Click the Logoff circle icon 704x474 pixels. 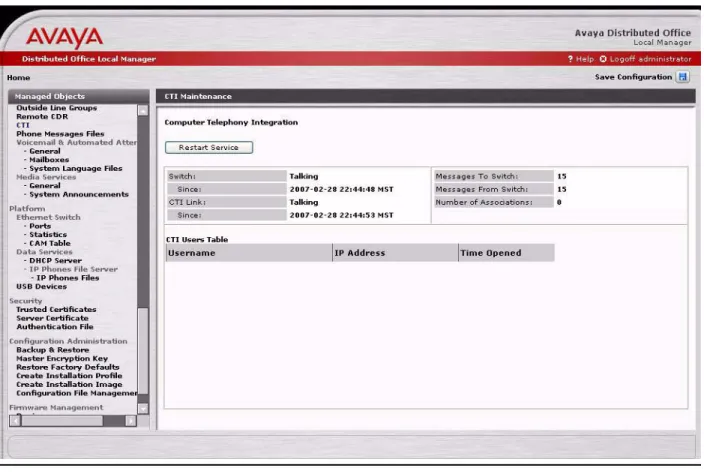point(603,59)
